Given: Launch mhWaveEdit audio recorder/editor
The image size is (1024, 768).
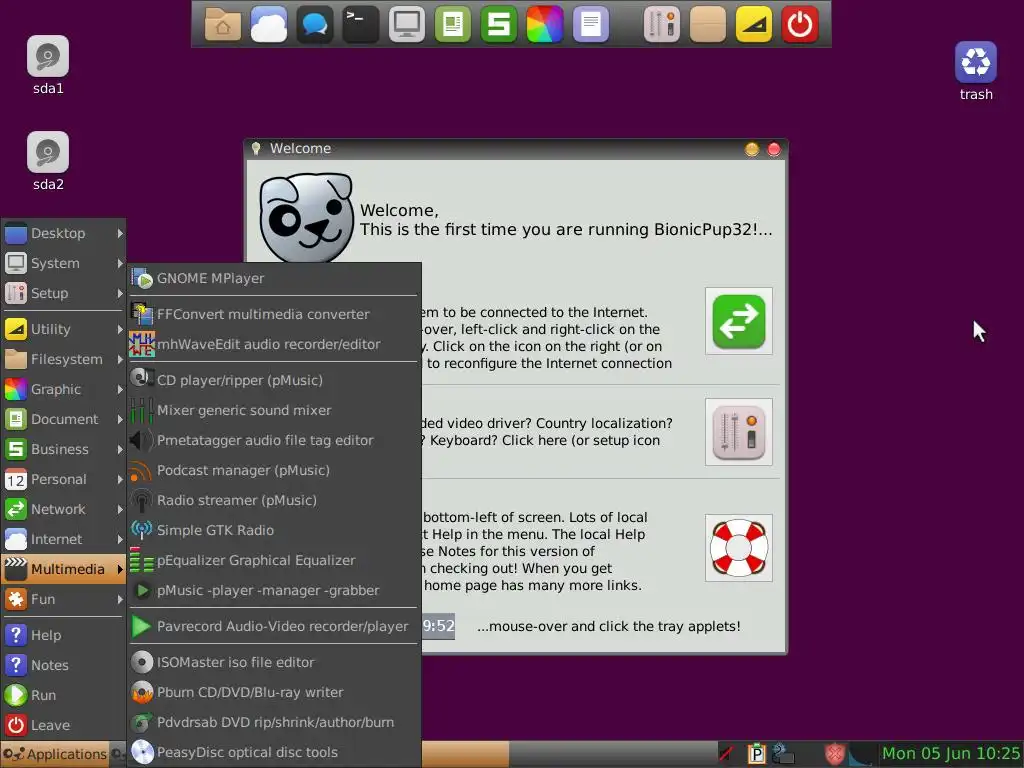Looking at the screenshot, I should tap(274, 344).
